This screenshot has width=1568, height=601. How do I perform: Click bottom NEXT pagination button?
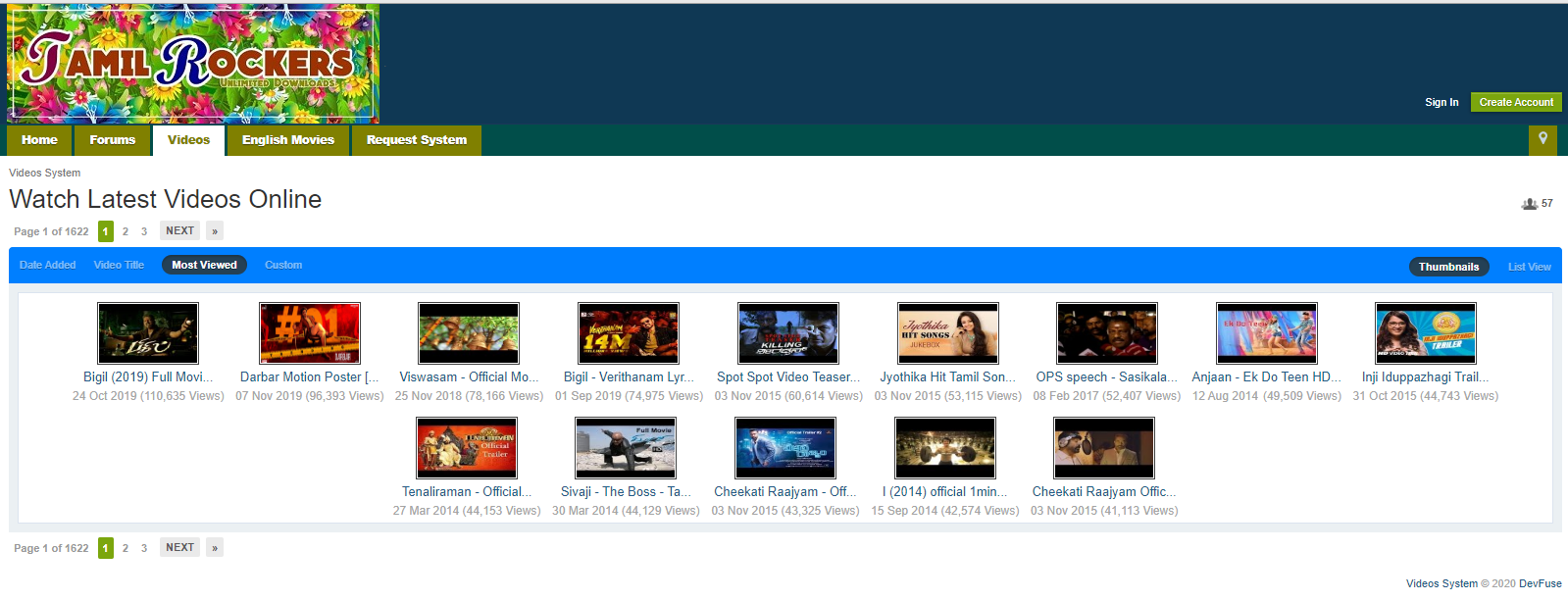click(x=179, y=548)
